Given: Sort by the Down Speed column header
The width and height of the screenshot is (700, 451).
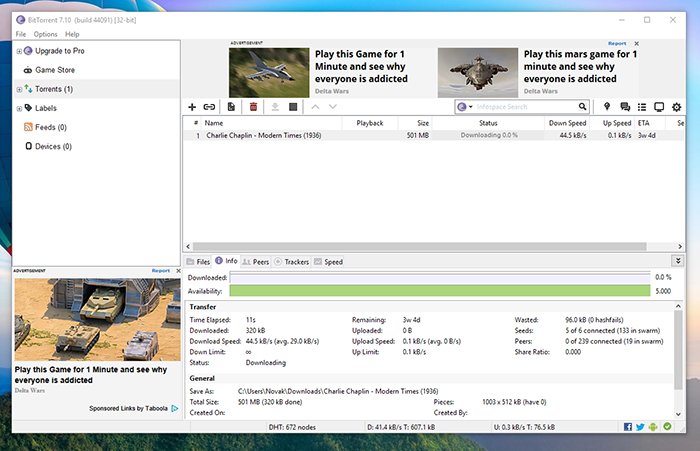Looking at the screenshot, I should tap(567, 123).
